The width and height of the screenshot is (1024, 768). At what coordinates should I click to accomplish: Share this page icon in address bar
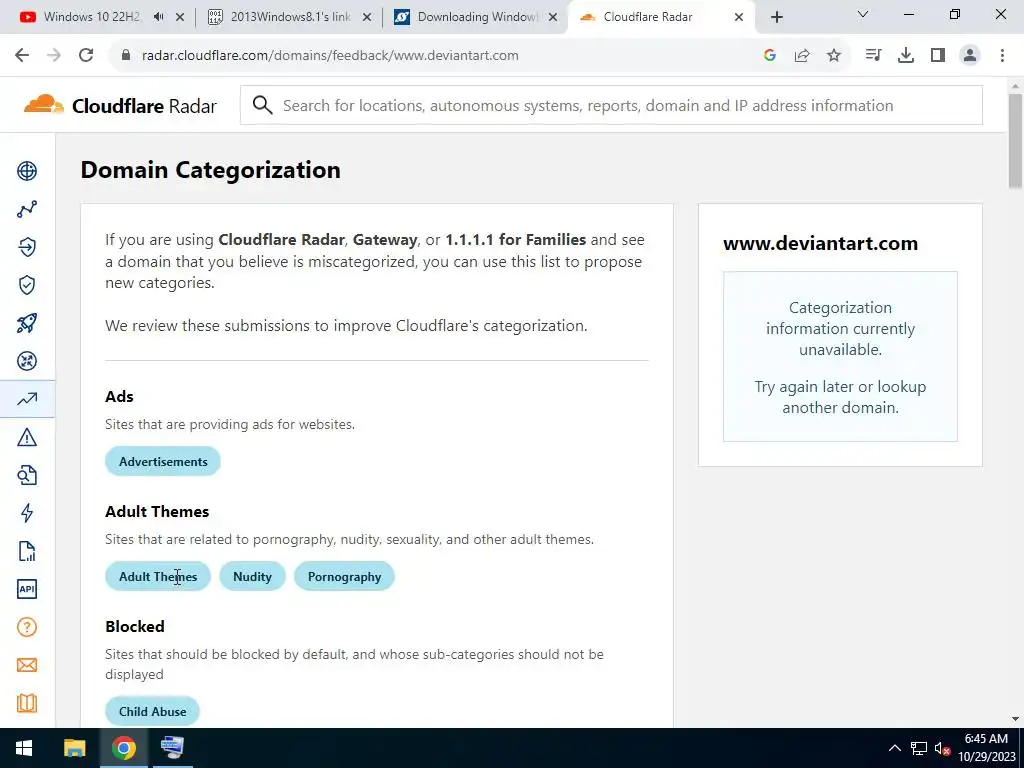802,56
